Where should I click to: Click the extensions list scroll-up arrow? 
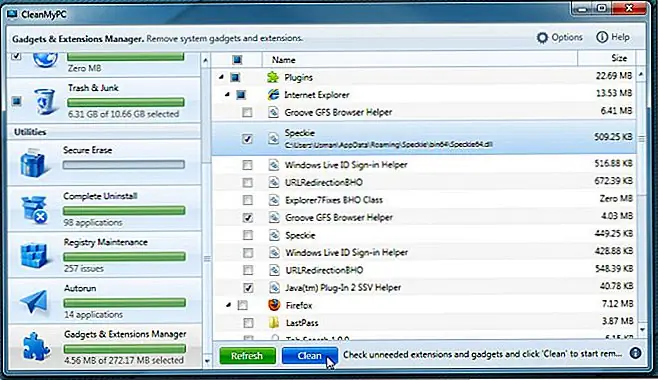tap(641, 75)
